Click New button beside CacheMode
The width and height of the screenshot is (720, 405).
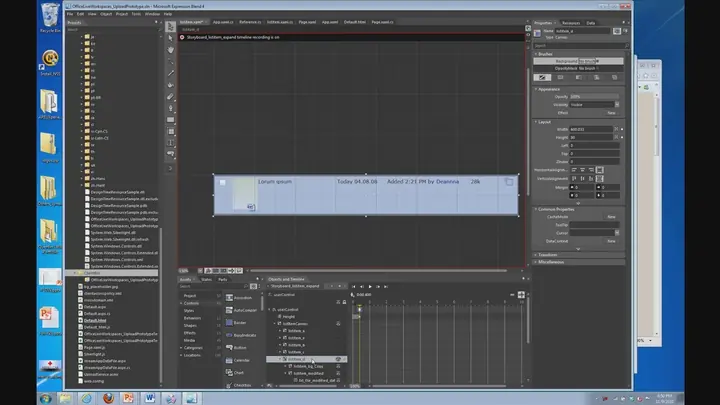coord(611,217)
